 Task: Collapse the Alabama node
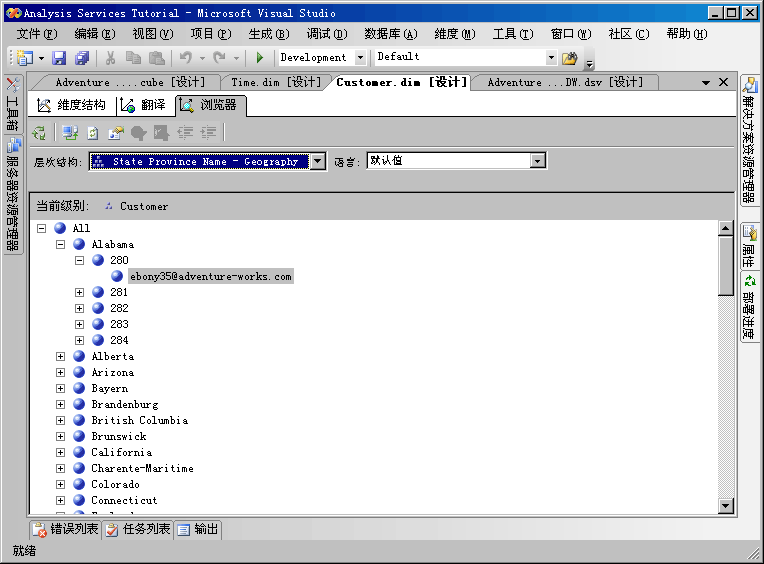point(60,244)
